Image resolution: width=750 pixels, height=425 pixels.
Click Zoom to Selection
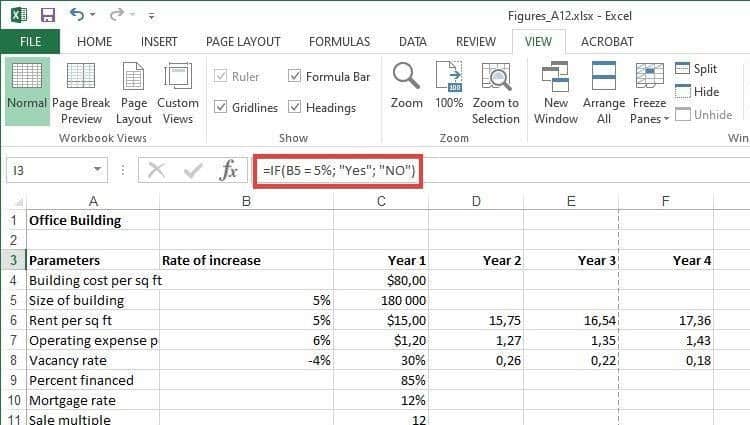pos(496,93)
